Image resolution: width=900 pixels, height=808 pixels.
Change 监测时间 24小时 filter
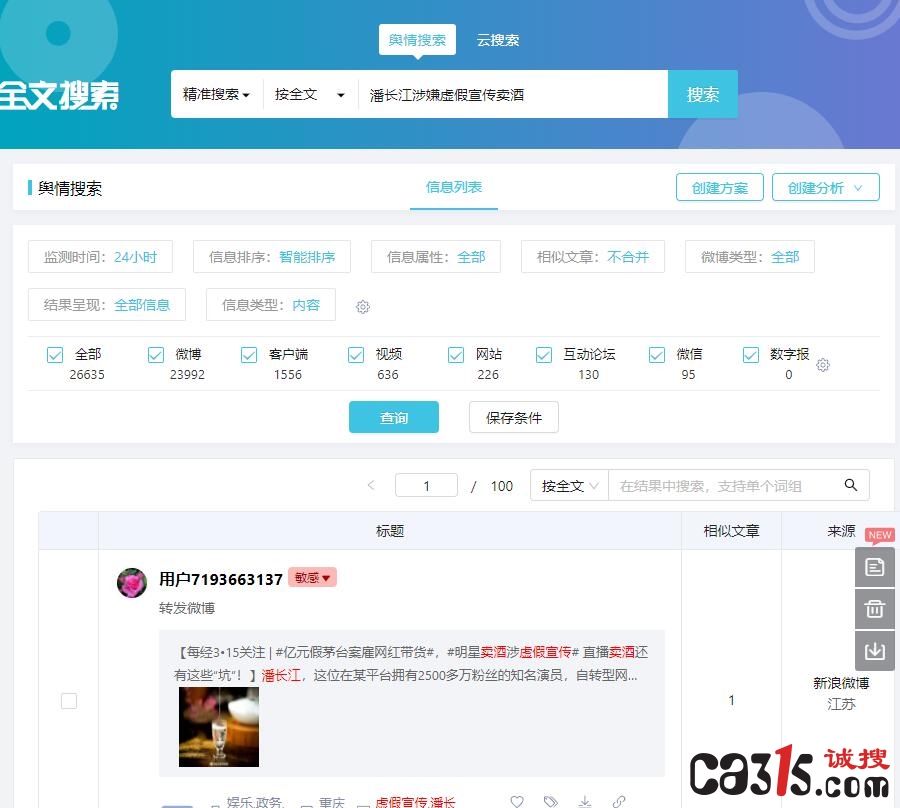coord(100,257)
